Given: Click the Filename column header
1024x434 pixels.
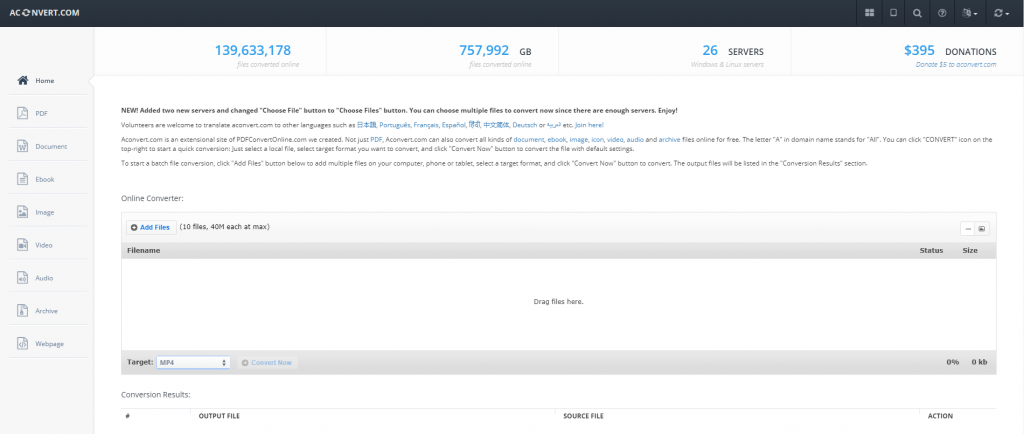Looking at the screenshot, I should (x=143, y=251).
